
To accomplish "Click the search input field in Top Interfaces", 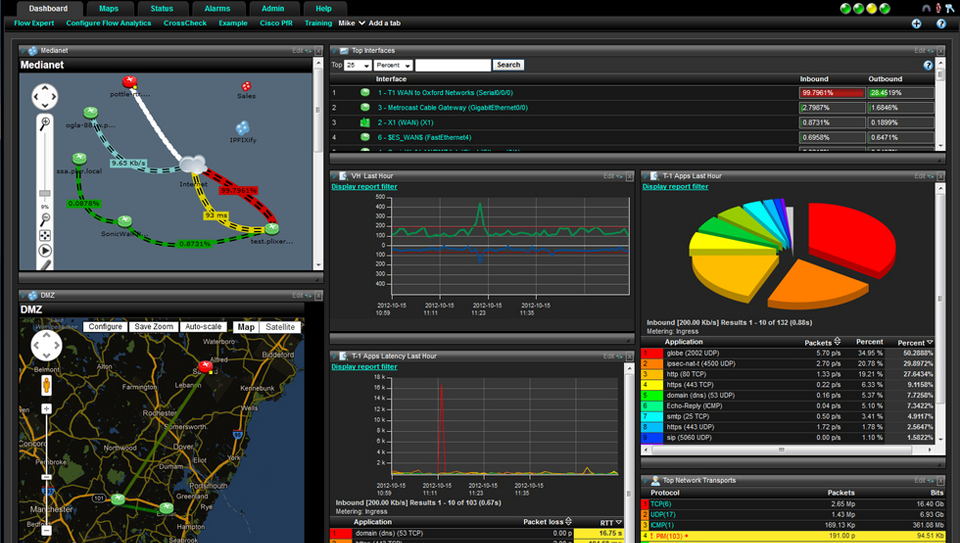I will point(453,65).
